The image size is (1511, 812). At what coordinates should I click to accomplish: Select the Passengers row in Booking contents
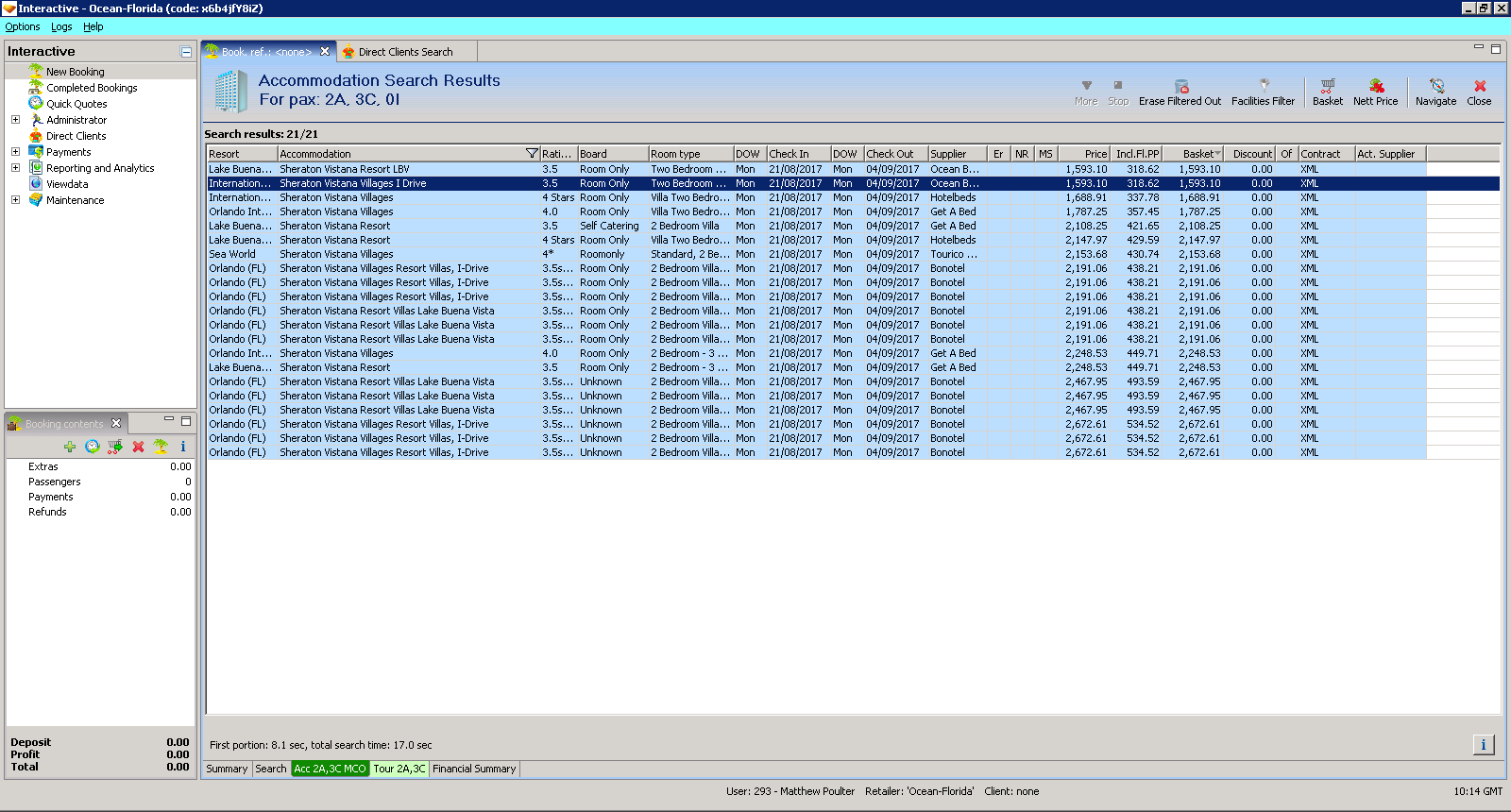(100, 482)
